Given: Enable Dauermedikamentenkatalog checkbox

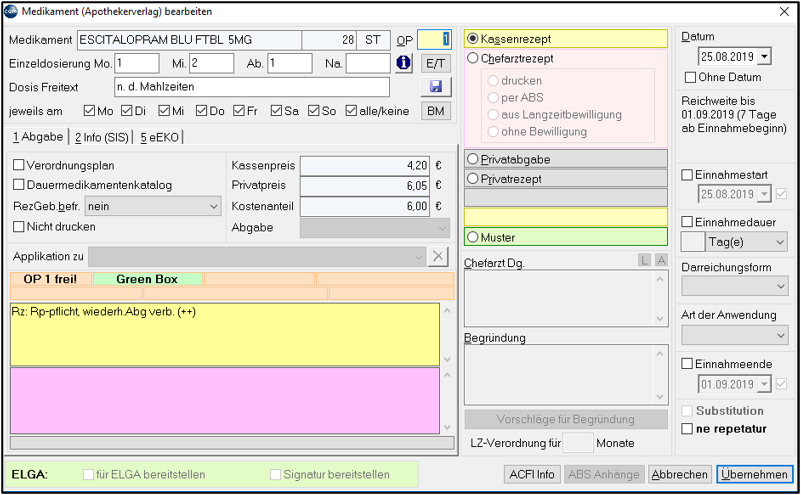Looking at the screenshot, I should click(18, 184).
